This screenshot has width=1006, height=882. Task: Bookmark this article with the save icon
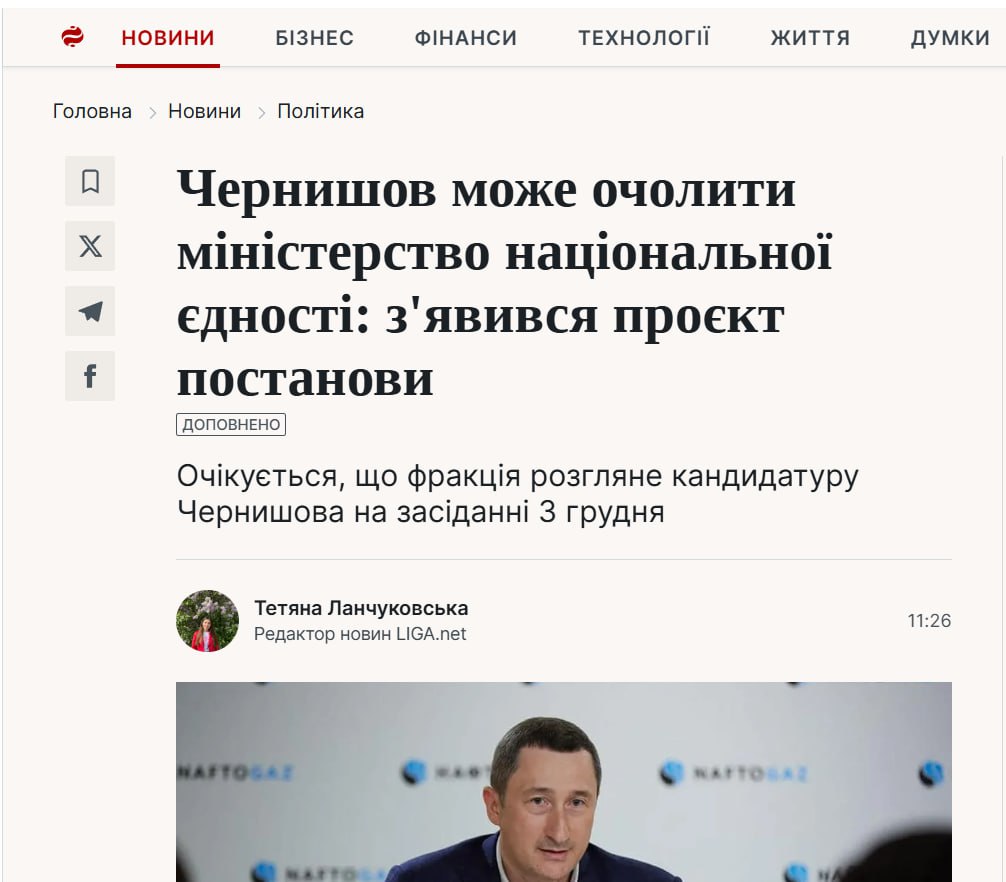coord(90,181)
